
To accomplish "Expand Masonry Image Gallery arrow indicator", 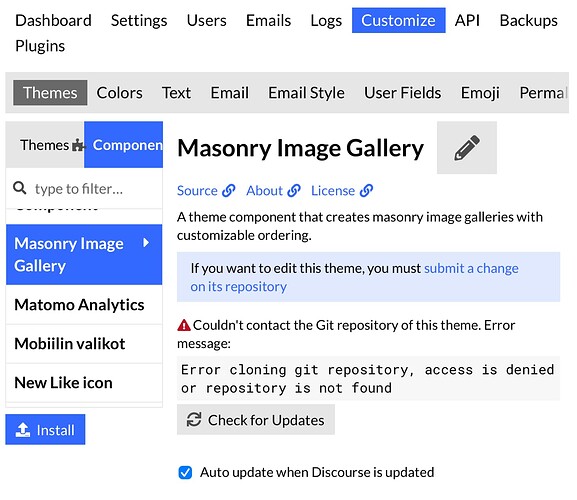I will [x=146, y=243].
